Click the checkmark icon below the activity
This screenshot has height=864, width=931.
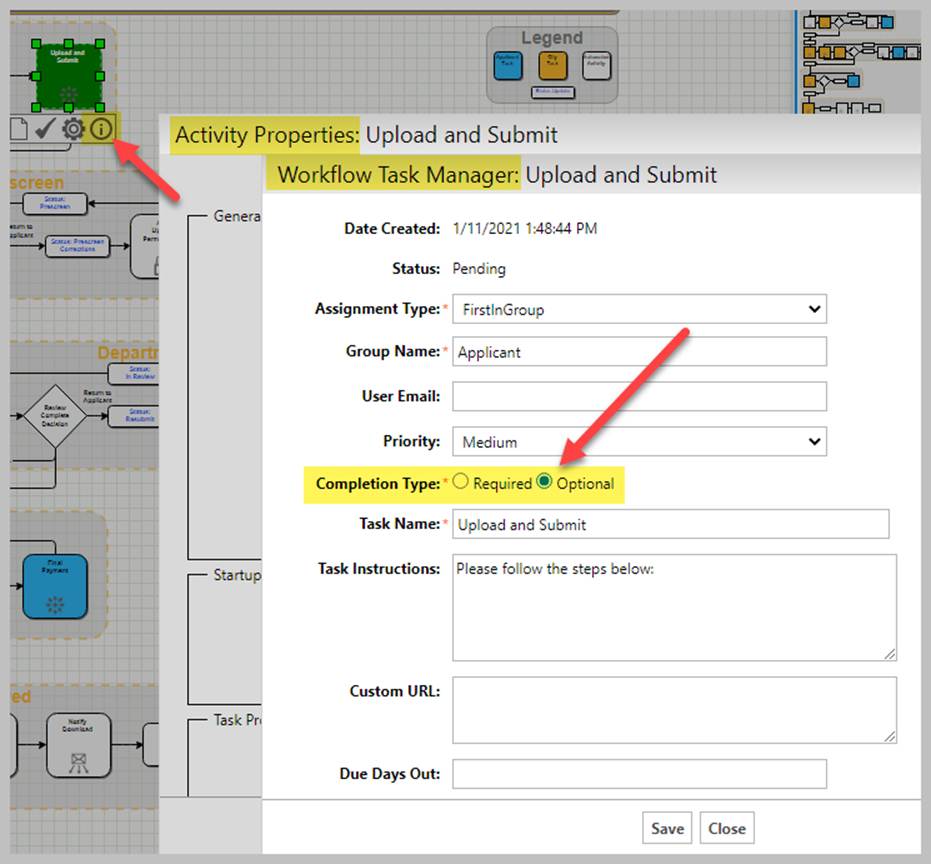coord(45,128)
